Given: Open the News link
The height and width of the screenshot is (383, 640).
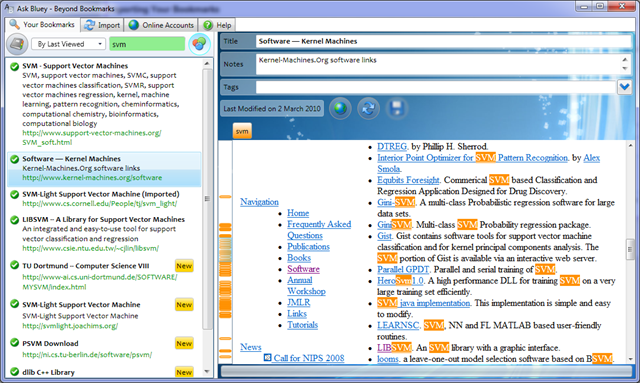Looking at the screenshot, I should pos(251,347).
